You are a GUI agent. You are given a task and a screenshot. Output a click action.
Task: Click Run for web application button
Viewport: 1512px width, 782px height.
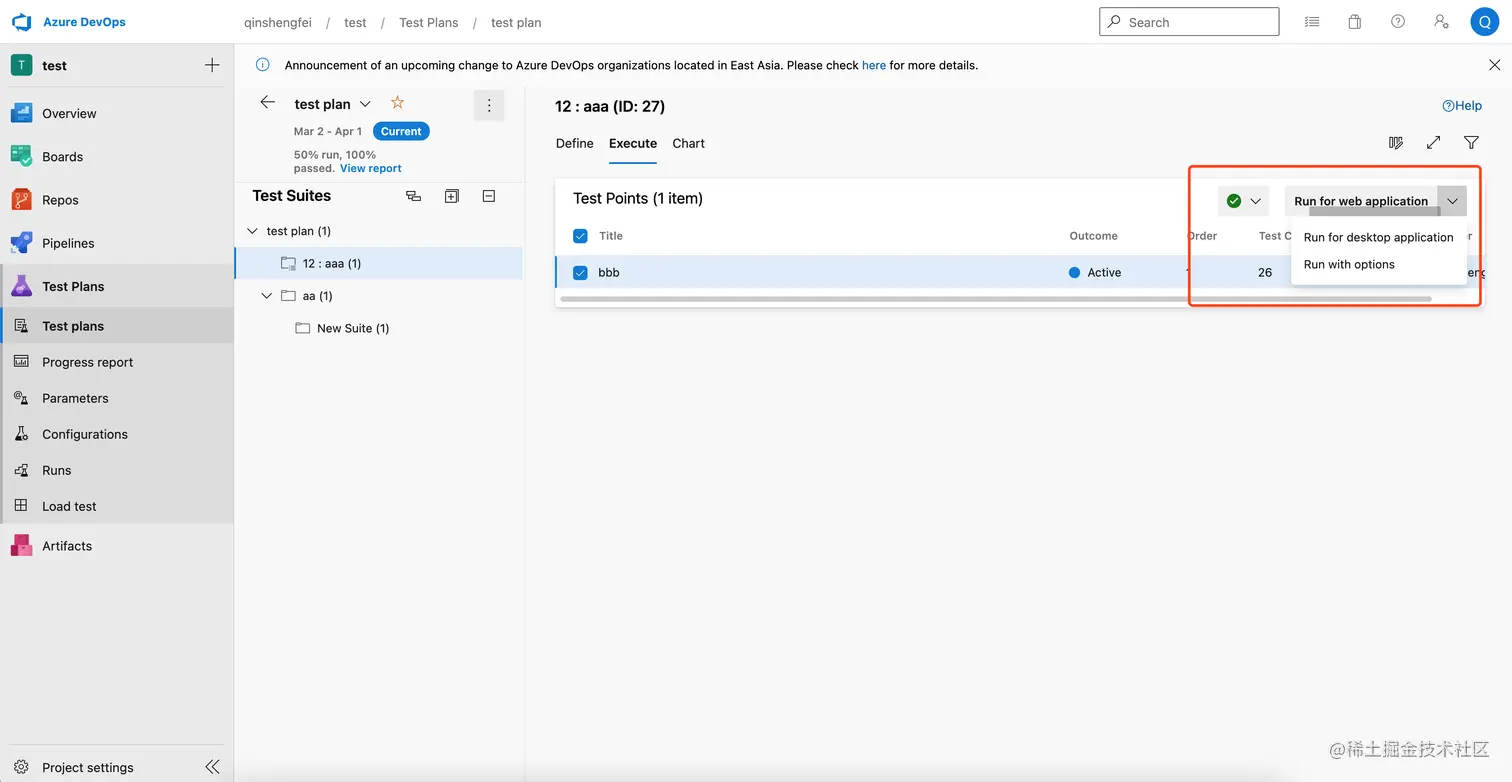tap(1361, 201)
